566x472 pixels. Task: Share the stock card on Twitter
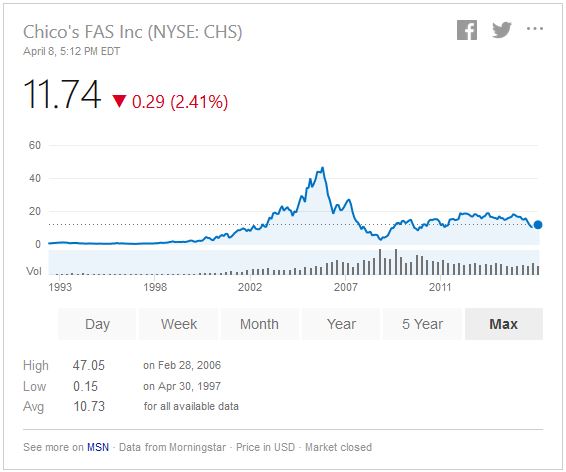[x=502, y=30]
